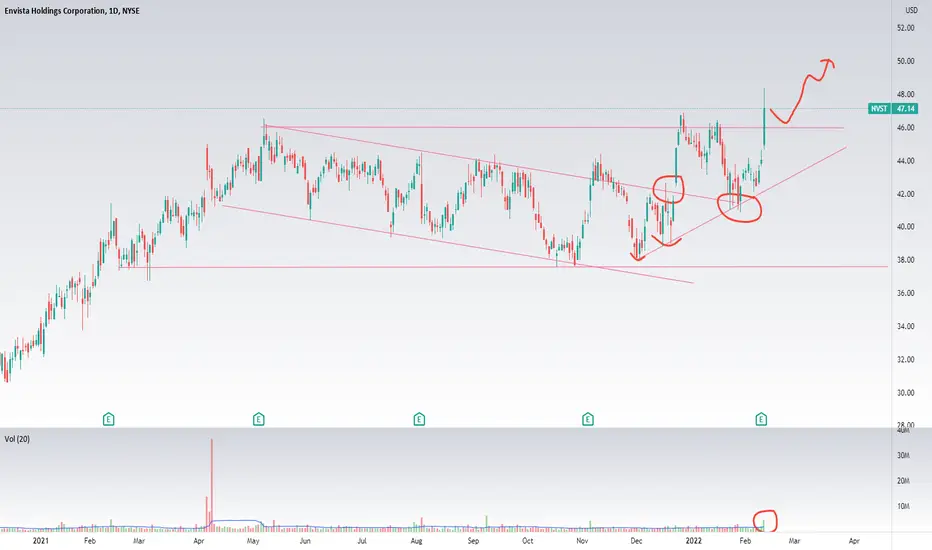The height and width of the screenshot is (550, 932).
Task: Open the latest earnings marker near Feb 2022
Action: point(761,419)
